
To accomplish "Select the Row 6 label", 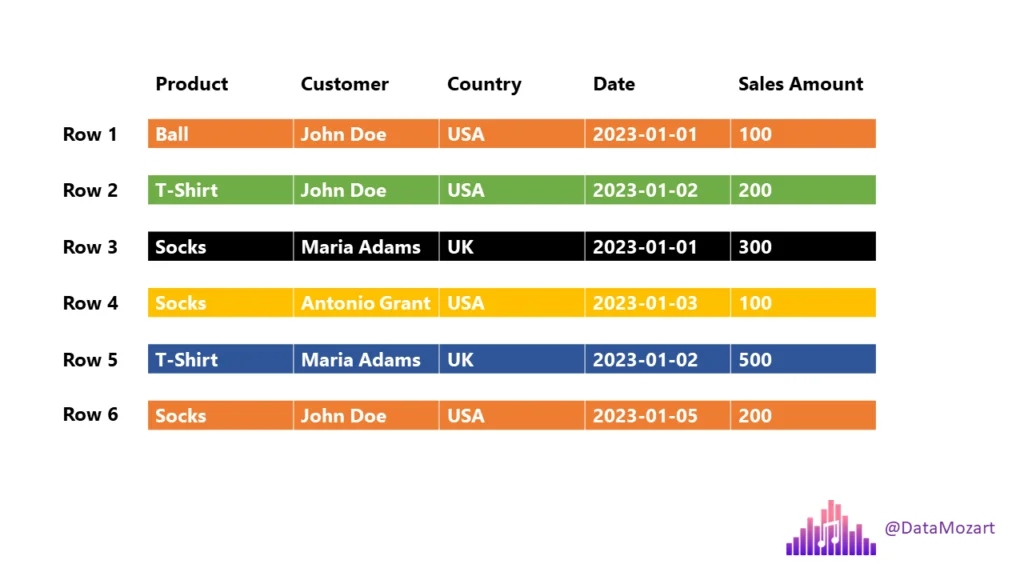I will click(90, 415).
